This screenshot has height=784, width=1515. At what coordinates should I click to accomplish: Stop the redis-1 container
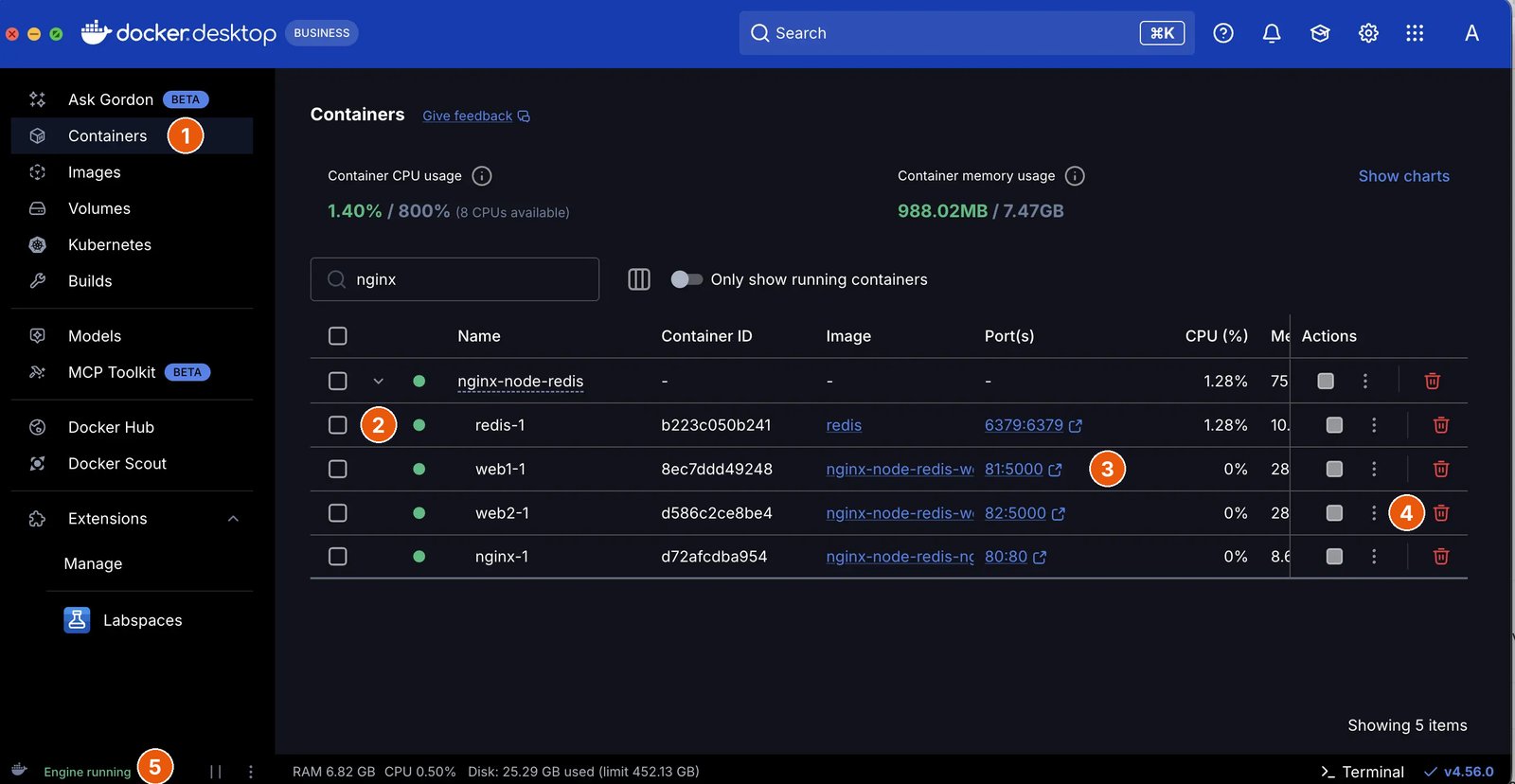tap(1334, 425)
